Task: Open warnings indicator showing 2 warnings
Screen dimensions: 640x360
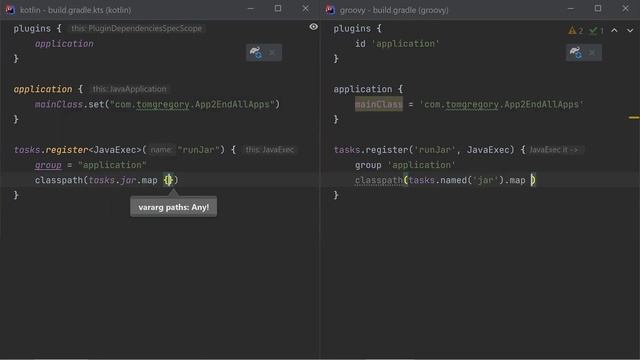Action: 576,31
